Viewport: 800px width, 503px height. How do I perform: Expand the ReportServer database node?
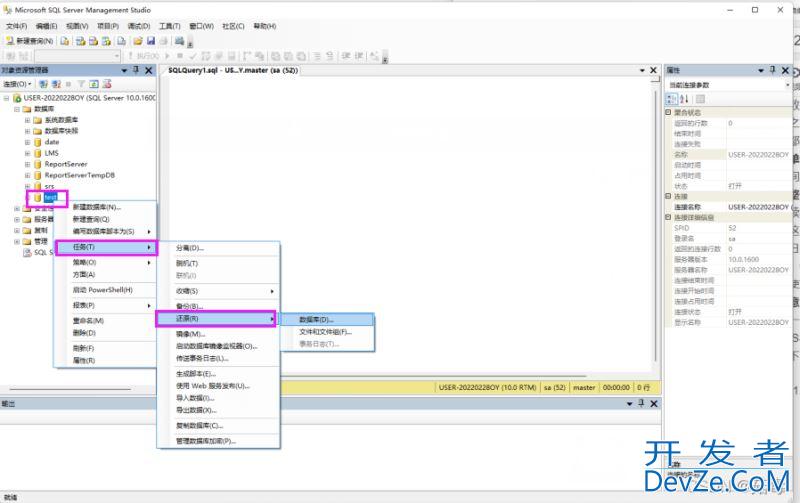(28, 164)
